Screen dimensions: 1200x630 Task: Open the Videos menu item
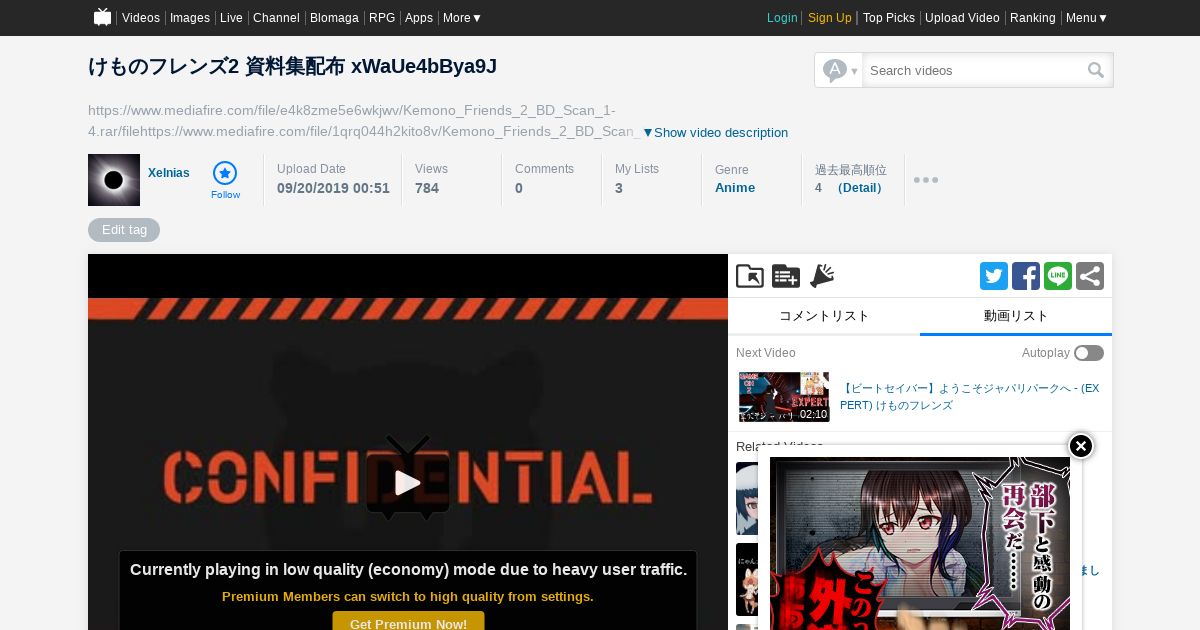[x=141, y=18]
